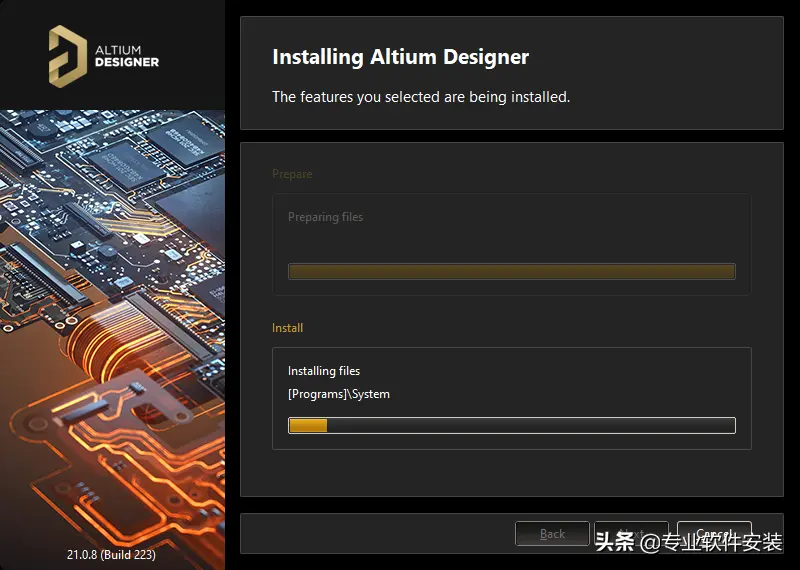
Task: Click the "21.0.8 (Build 223)" version text
Action: pos(111,554)
